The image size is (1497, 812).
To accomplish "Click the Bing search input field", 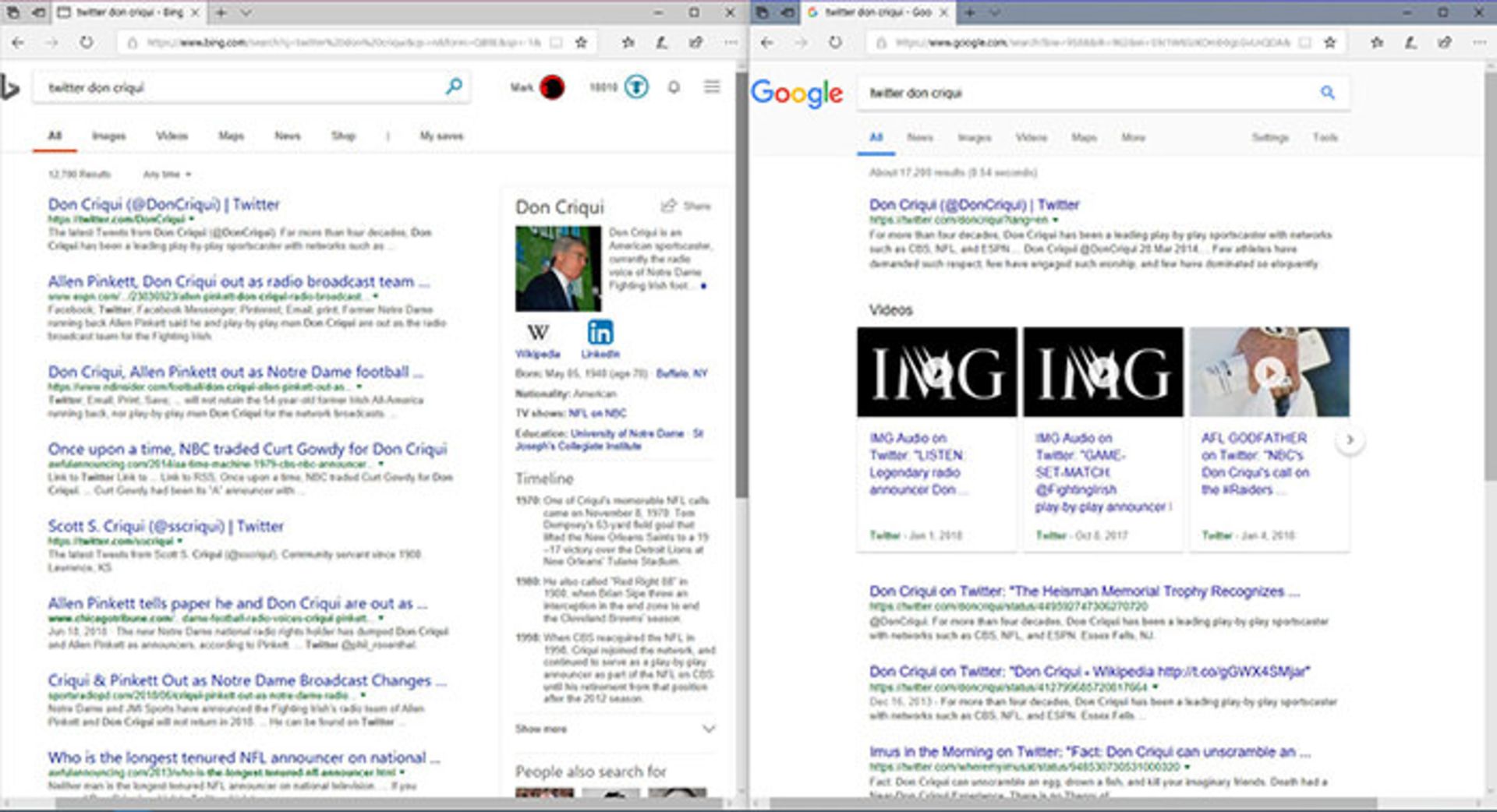I will [x=234, y=87].
